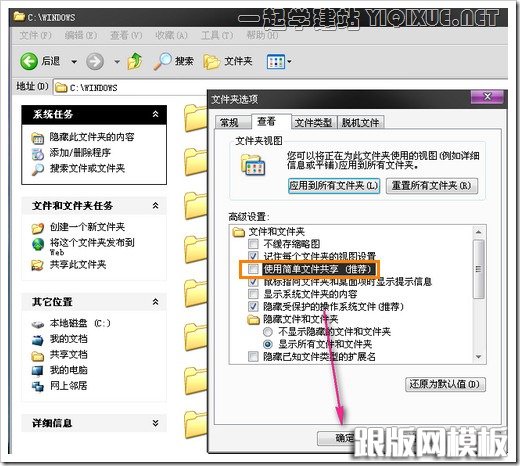The width and height of the screenshot is (520, 466).
Task: Uncheck 隐藏受保护的操作系统文件 checkbox
Action: 253,306
